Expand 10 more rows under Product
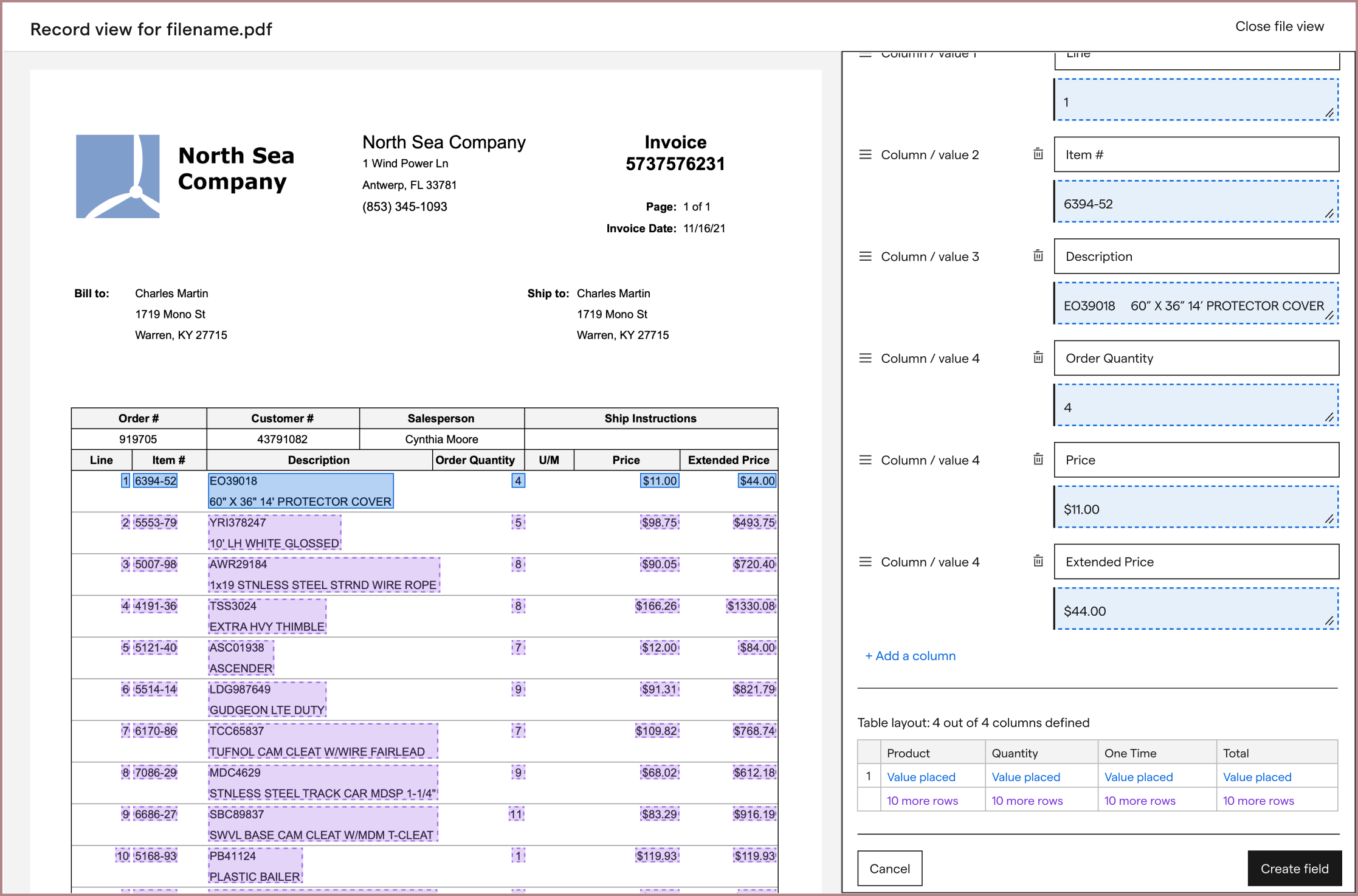Viewport: 1358px width, 896px height. coord(922,801)
